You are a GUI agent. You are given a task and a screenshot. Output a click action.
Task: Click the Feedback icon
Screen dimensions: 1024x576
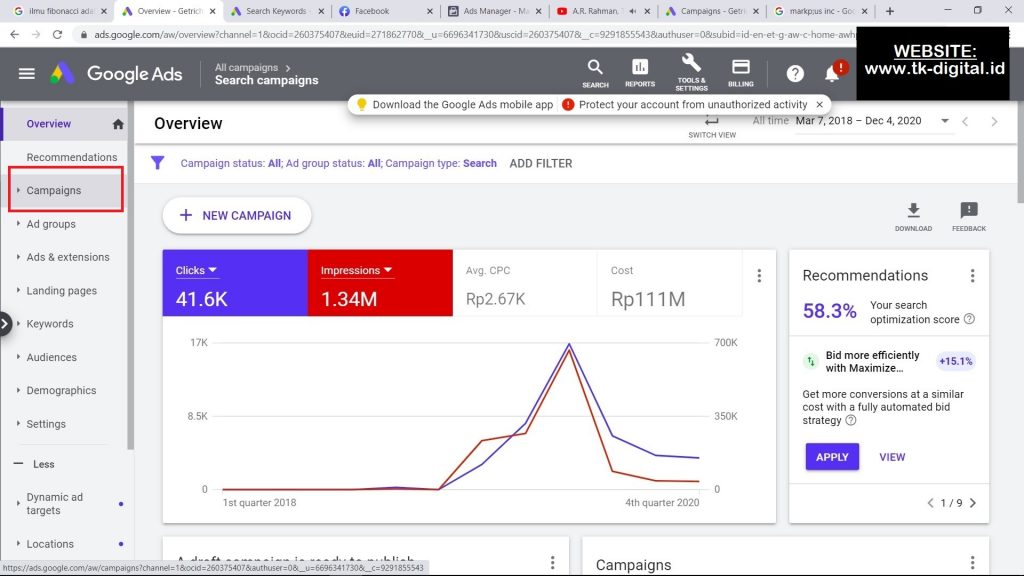968,211
